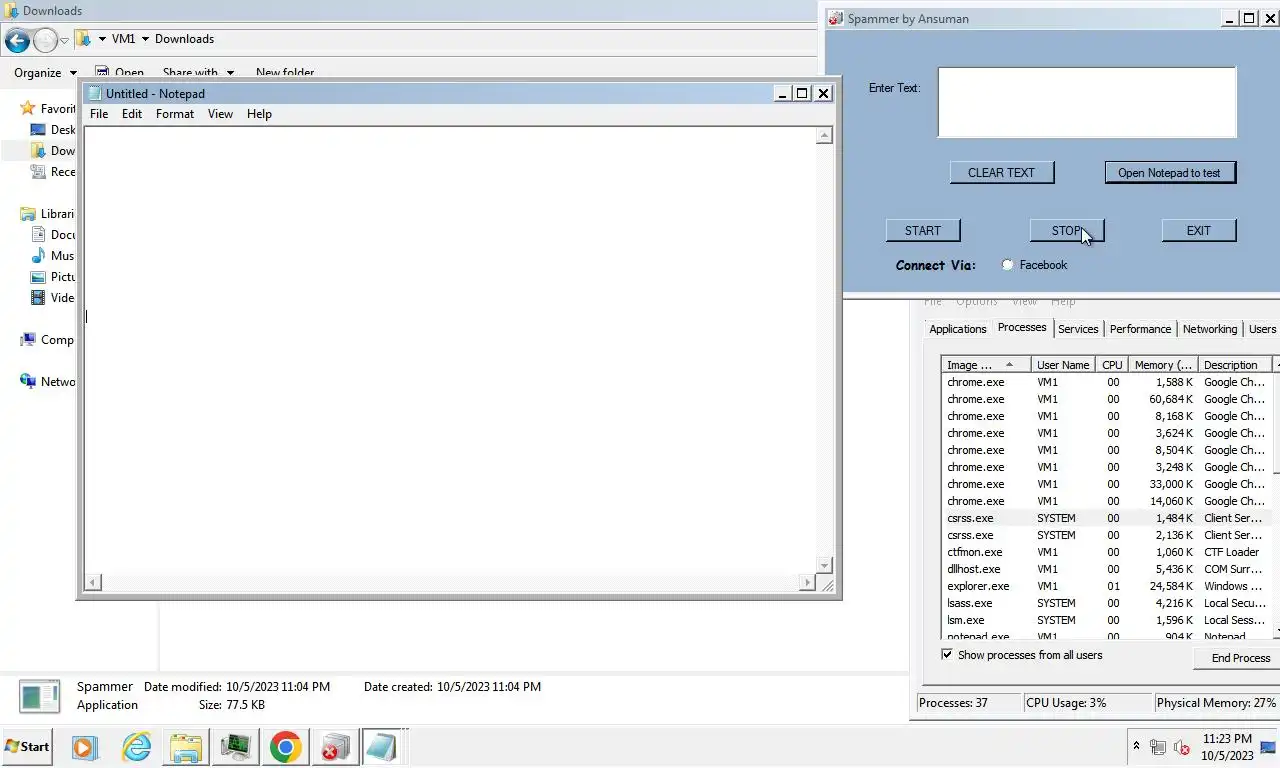Toggle Show processes from all users
The height and width of the screenshot is (768, 1280).
[x=947, y=655]
